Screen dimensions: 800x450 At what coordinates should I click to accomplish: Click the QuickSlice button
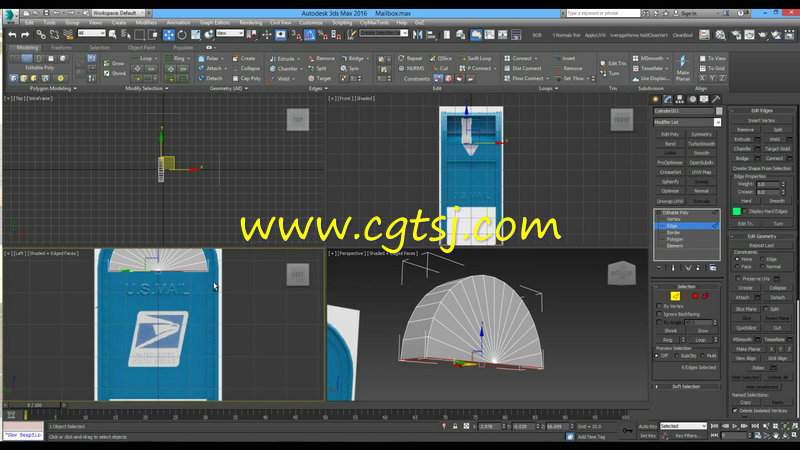point(746,328)
